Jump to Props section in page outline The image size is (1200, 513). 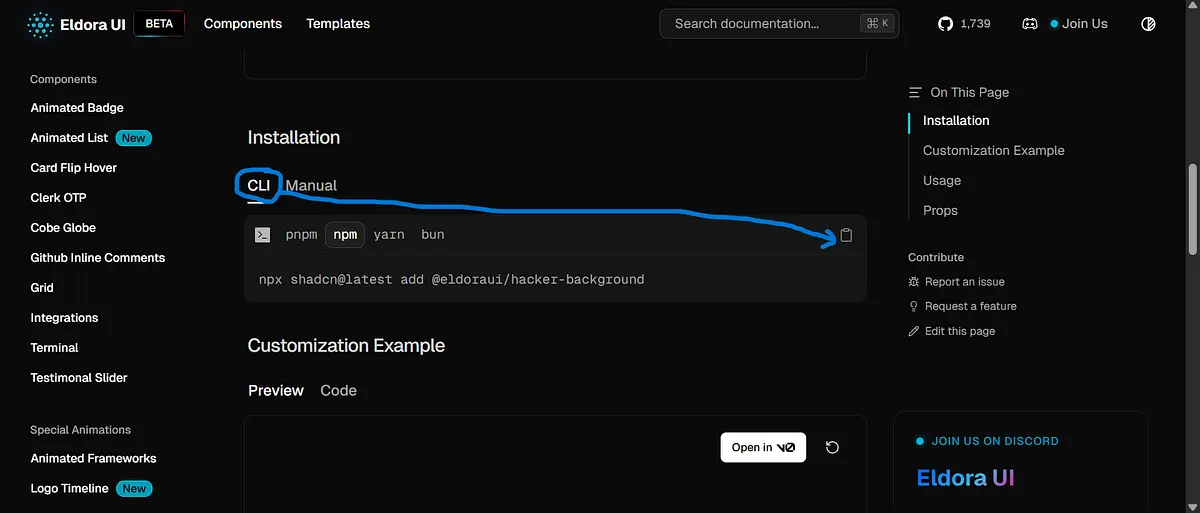pos(940,211)
